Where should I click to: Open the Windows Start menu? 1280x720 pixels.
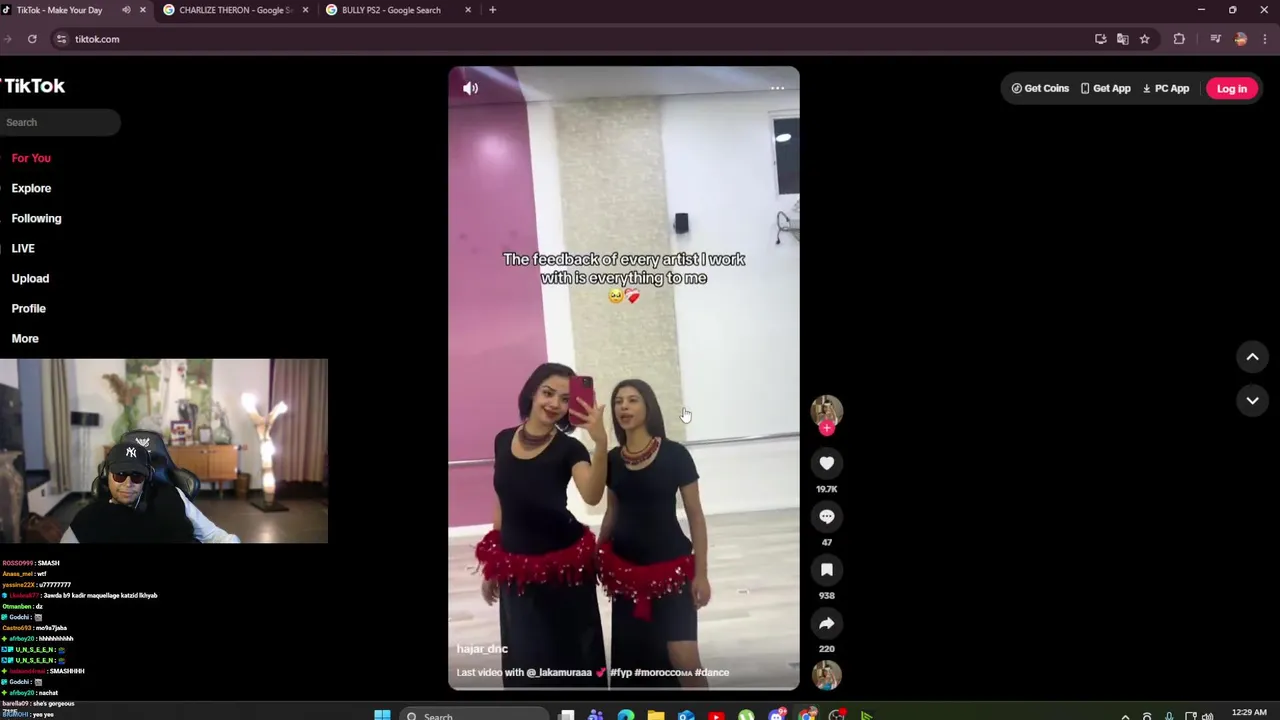click(382, 715)
